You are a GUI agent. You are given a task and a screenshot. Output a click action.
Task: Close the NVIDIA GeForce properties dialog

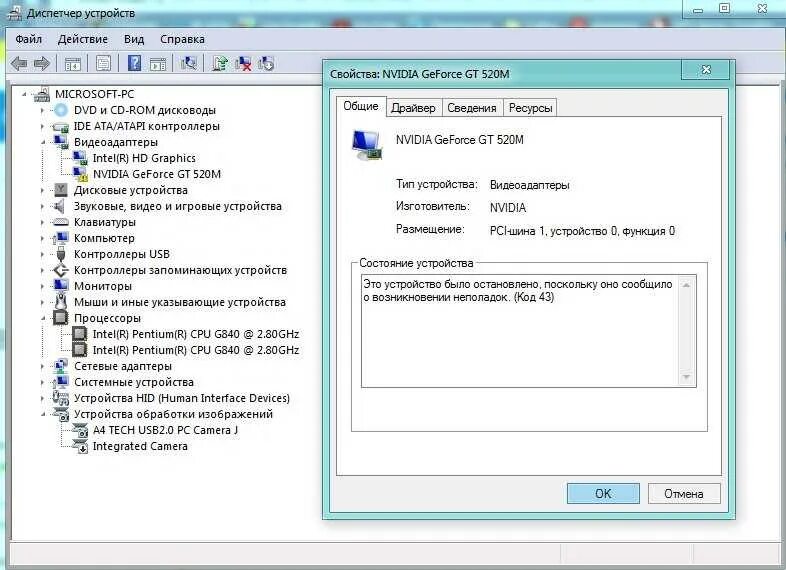click(x=706, y=70)
